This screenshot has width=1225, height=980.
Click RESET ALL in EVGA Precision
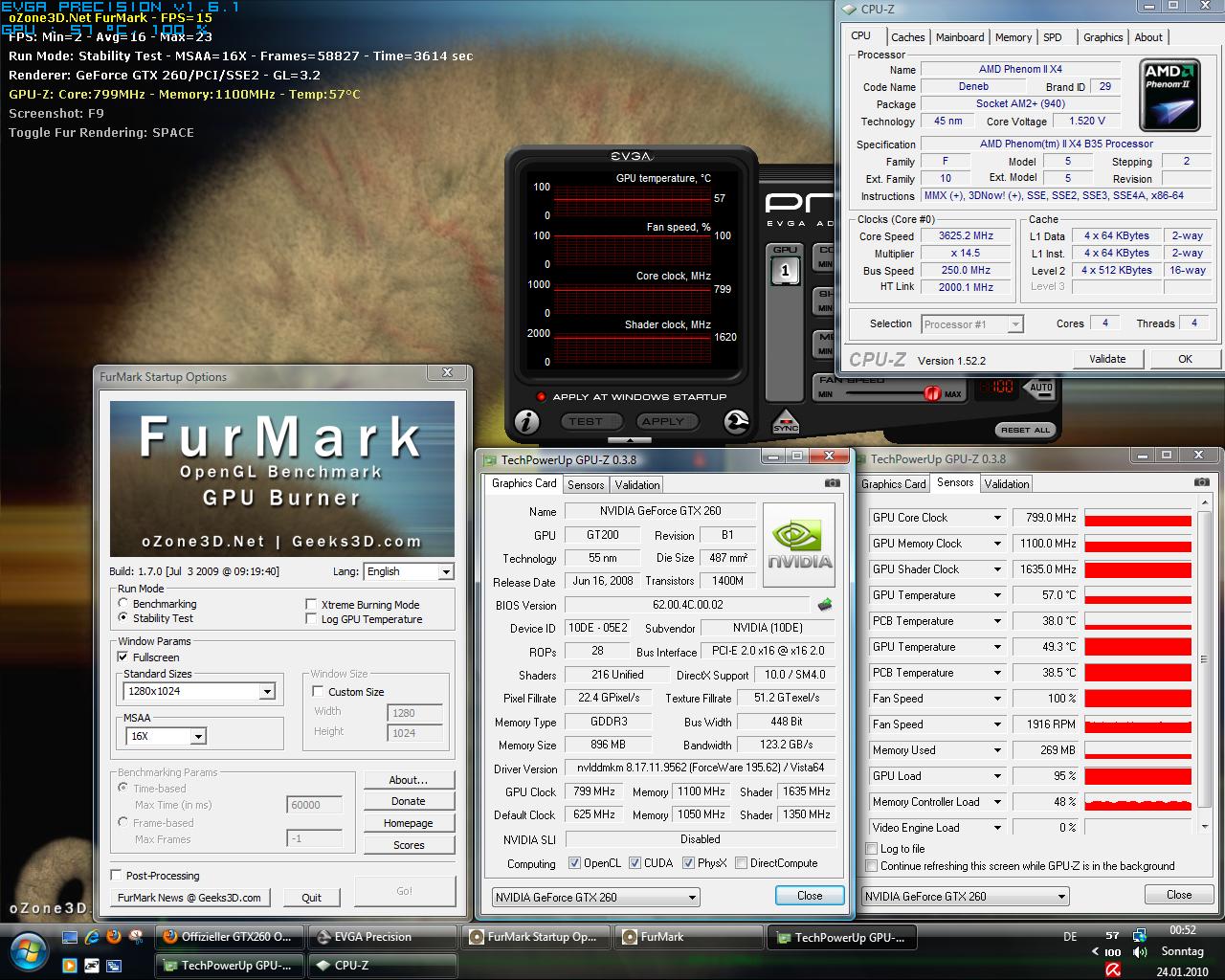point(1026,430)
